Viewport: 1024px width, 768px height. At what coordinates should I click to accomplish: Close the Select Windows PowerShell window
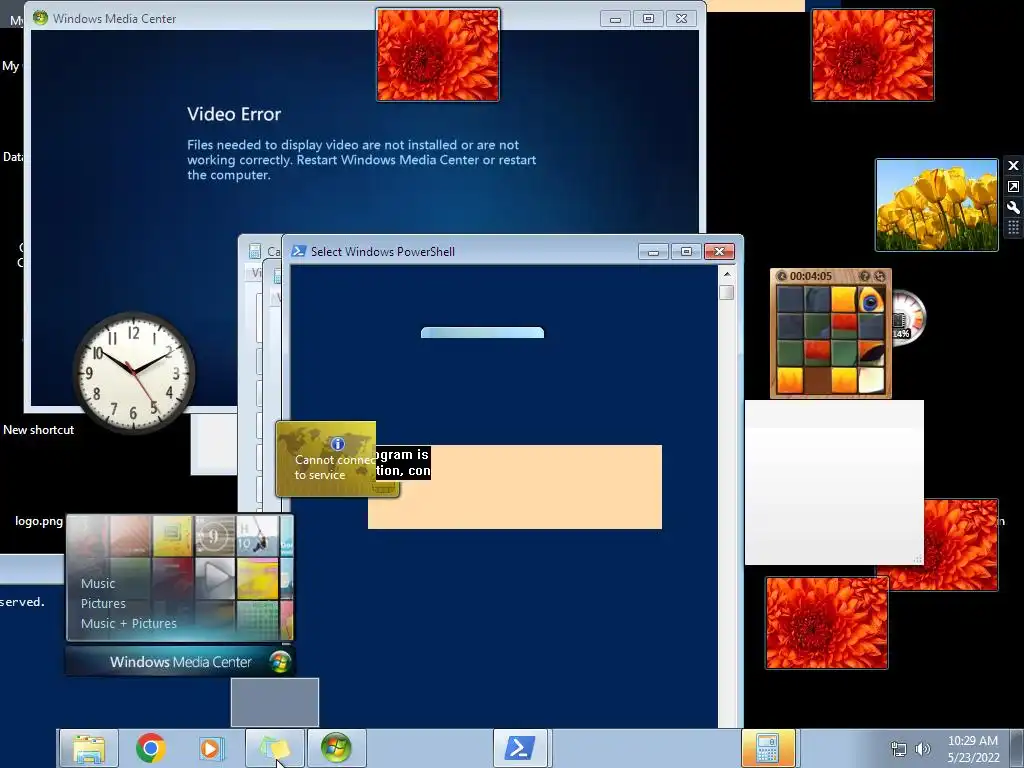click(x=719, y=251)
